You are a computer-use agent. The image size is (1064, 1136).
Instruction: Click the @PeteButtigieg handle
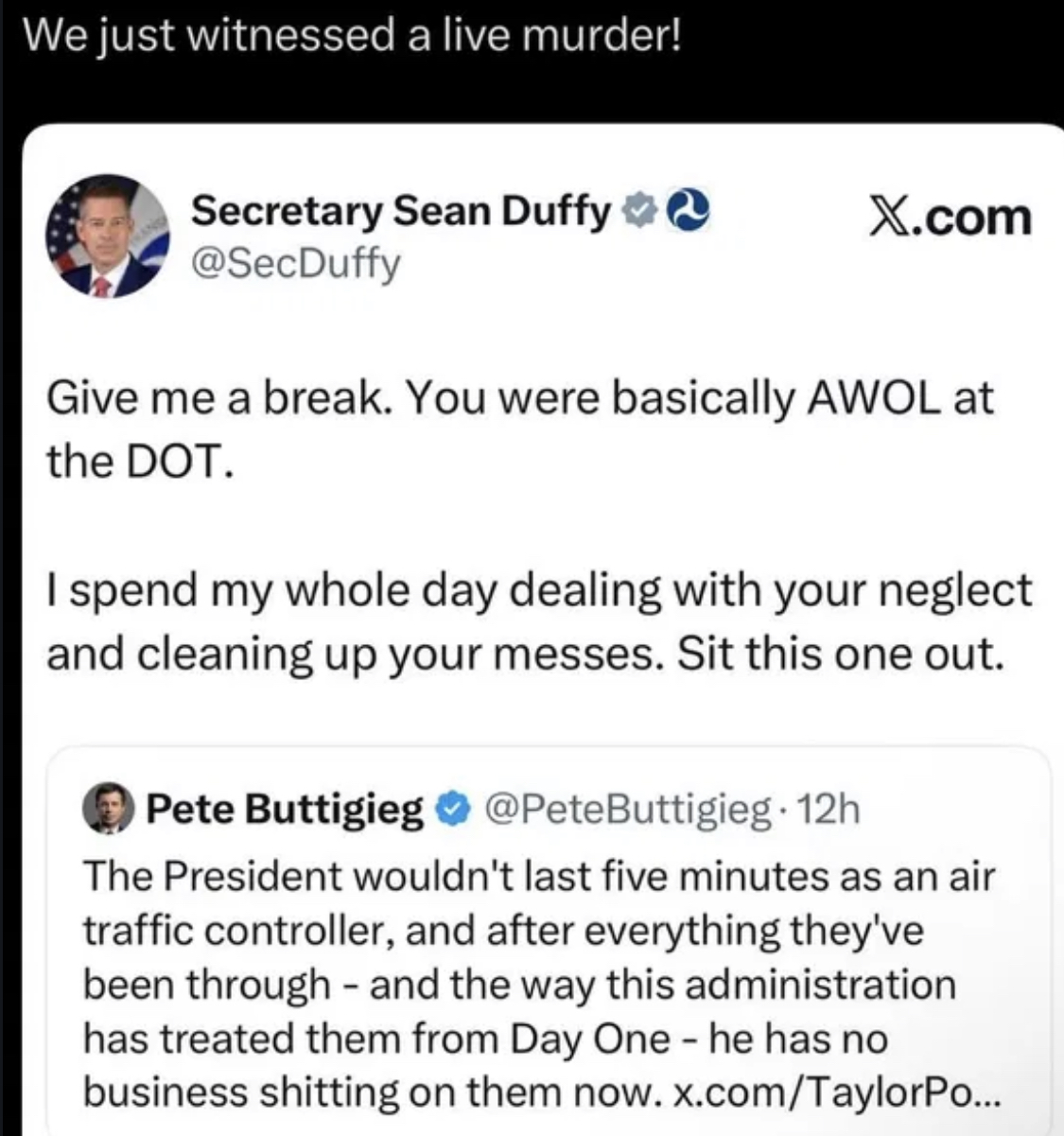click(627, 810)
